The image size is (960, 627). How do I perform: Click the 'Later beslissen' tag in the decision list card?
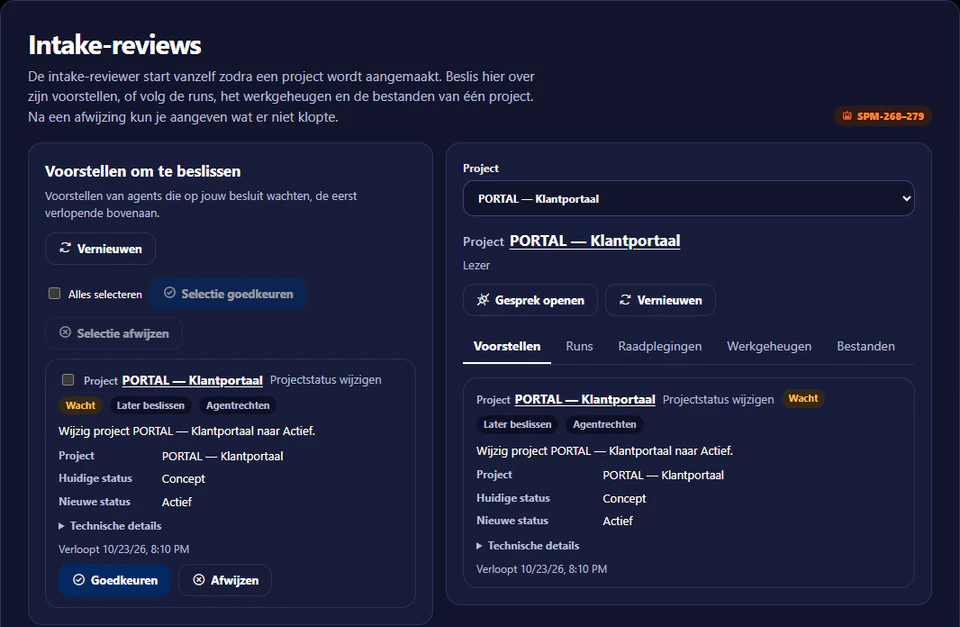[151, 405]
